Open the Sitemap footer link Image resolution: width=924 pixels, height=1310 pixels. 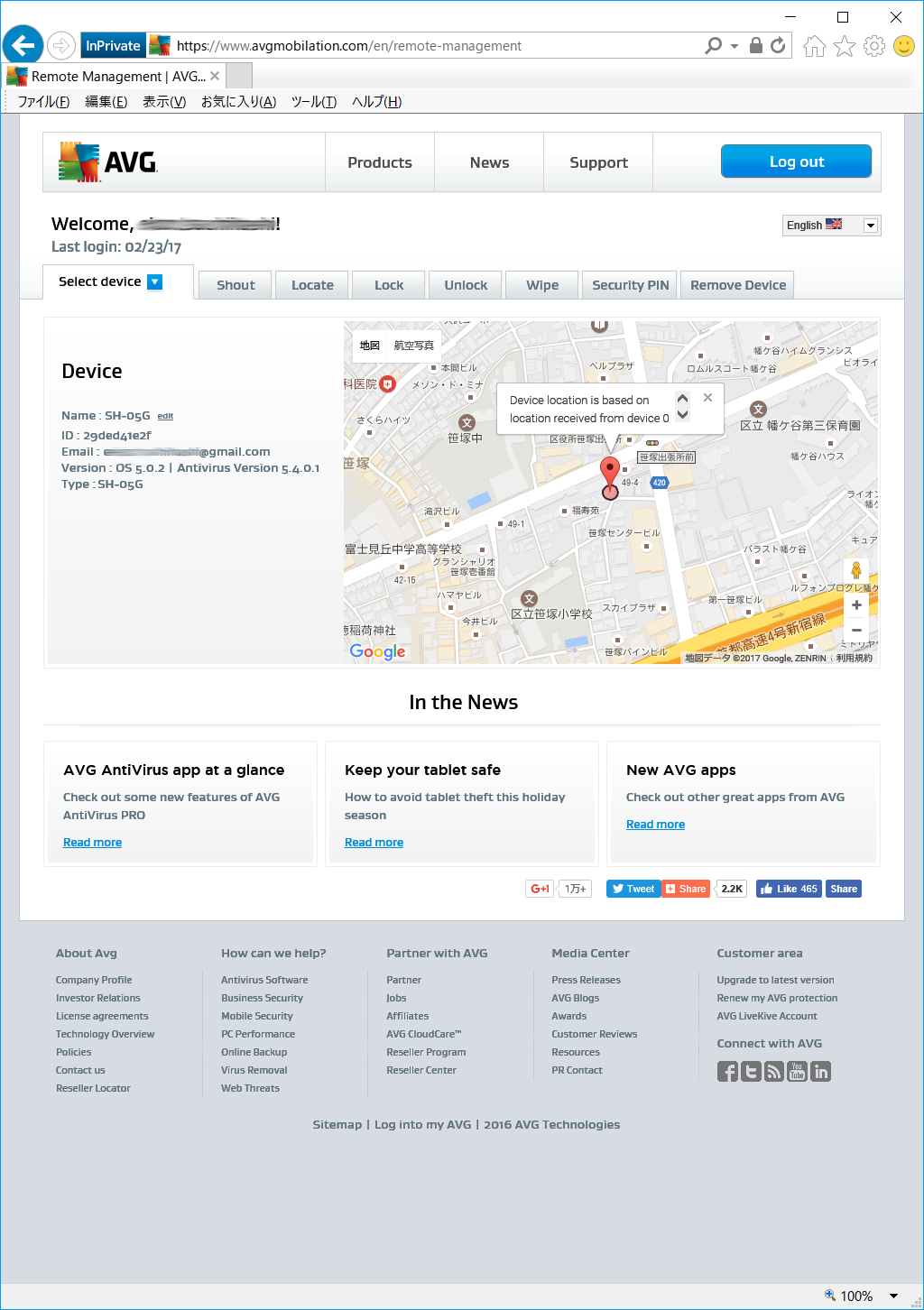click(x=337, y=1124)
